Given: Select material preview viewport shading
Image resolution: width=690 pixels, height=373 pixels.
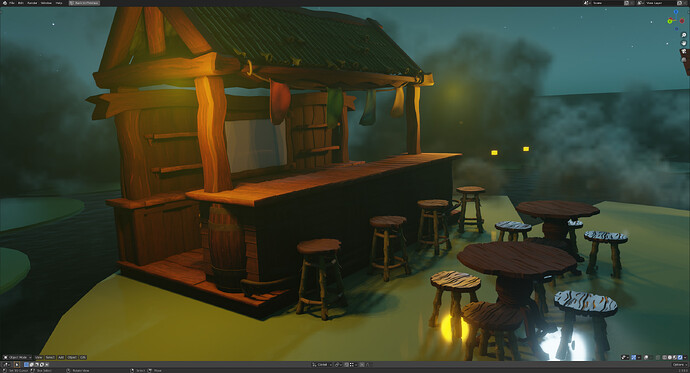Looking at the screenshot, I should 675,358.
